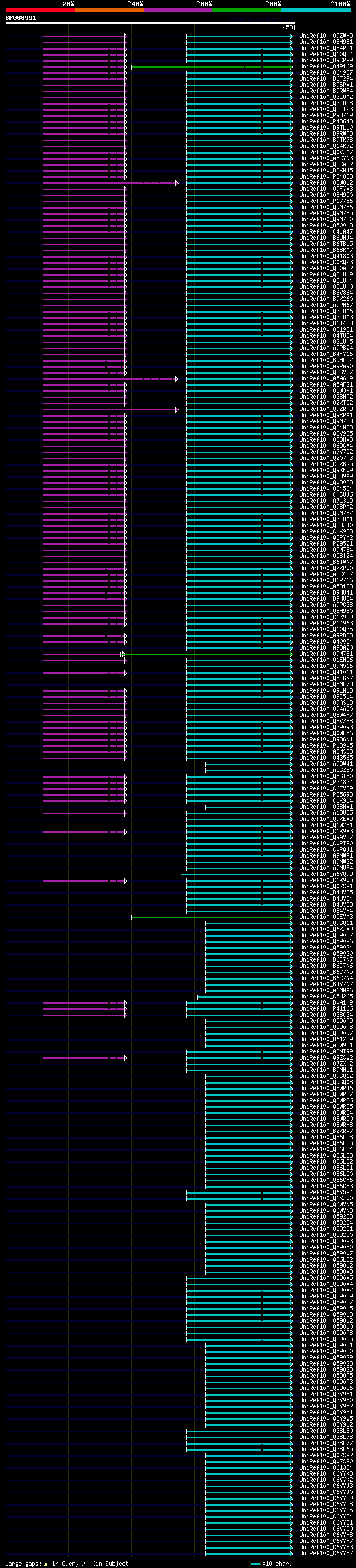
Task: Click label UniRef100_O61334
Action: pyautogui.click(x=326, y=1467)
